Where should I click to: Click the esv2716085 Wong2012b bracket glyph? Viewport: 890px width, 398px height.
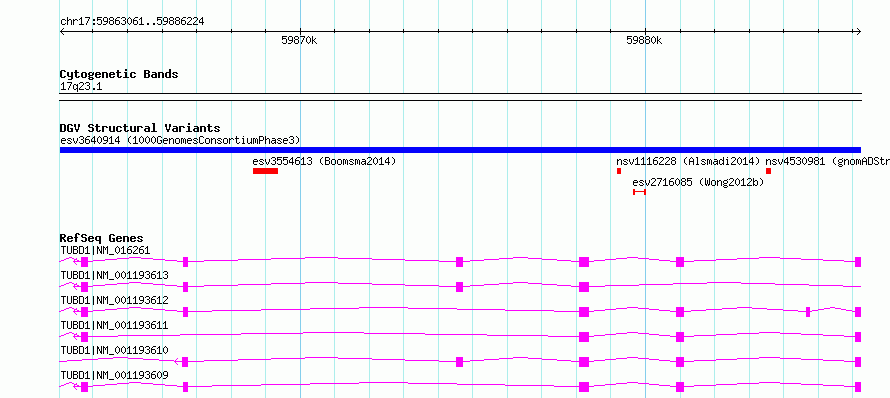[x=639, y=192]
